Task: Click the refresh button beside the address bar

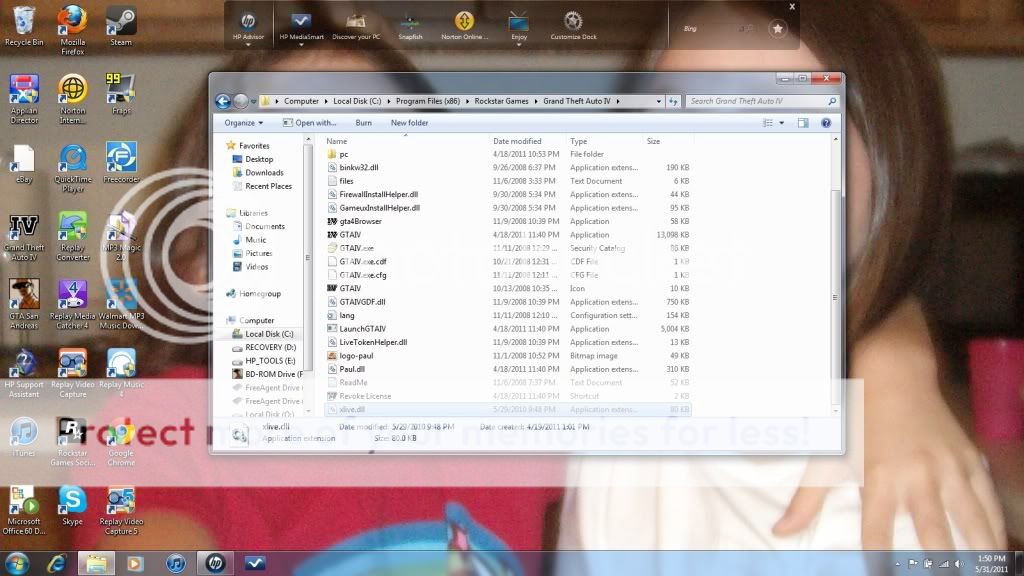Action: coord(673,101)
